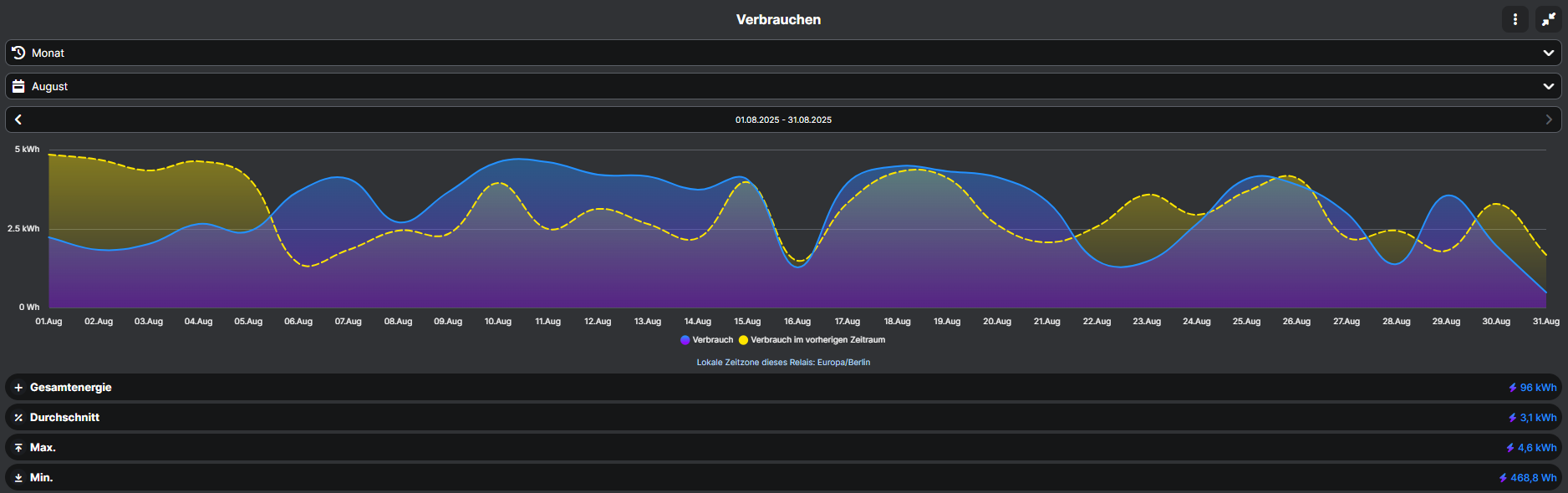Screen dimensions: 1568x493
Task: Click the calendar icon beside August
Action: [18, 86]
